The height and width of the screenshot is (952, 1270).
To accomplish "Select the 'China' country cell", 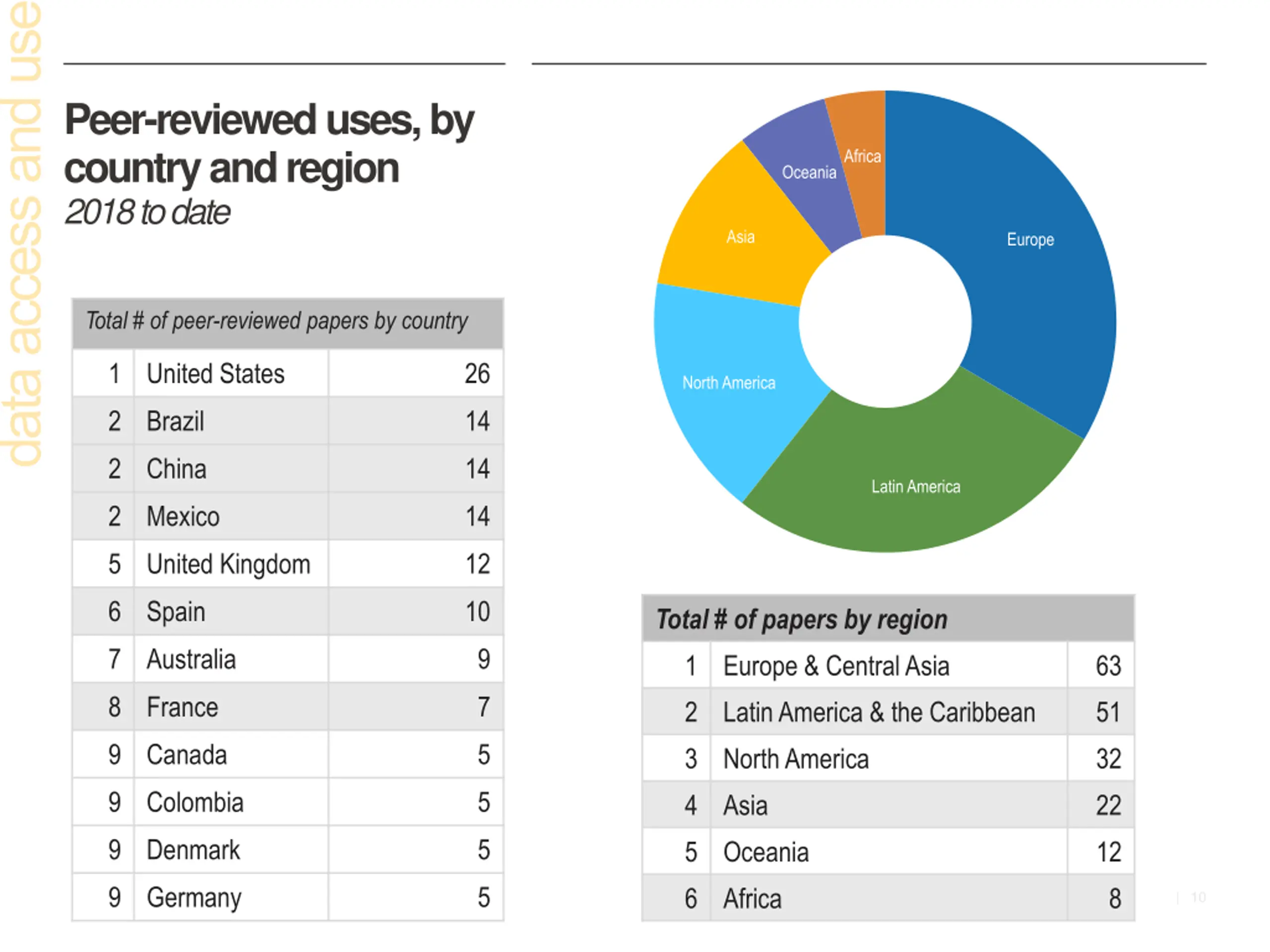I will pos(231,469).
